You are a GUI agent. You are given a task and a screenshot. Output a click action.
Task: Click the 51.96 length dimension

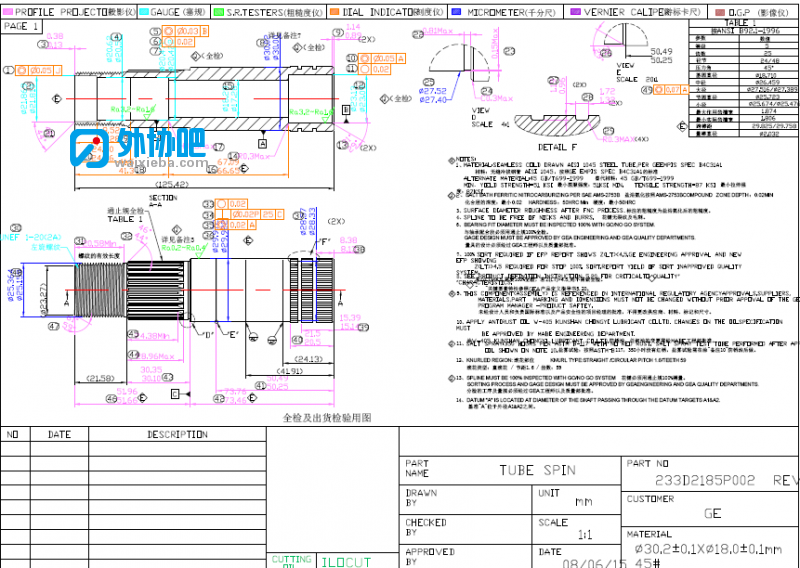pos(127,391)
